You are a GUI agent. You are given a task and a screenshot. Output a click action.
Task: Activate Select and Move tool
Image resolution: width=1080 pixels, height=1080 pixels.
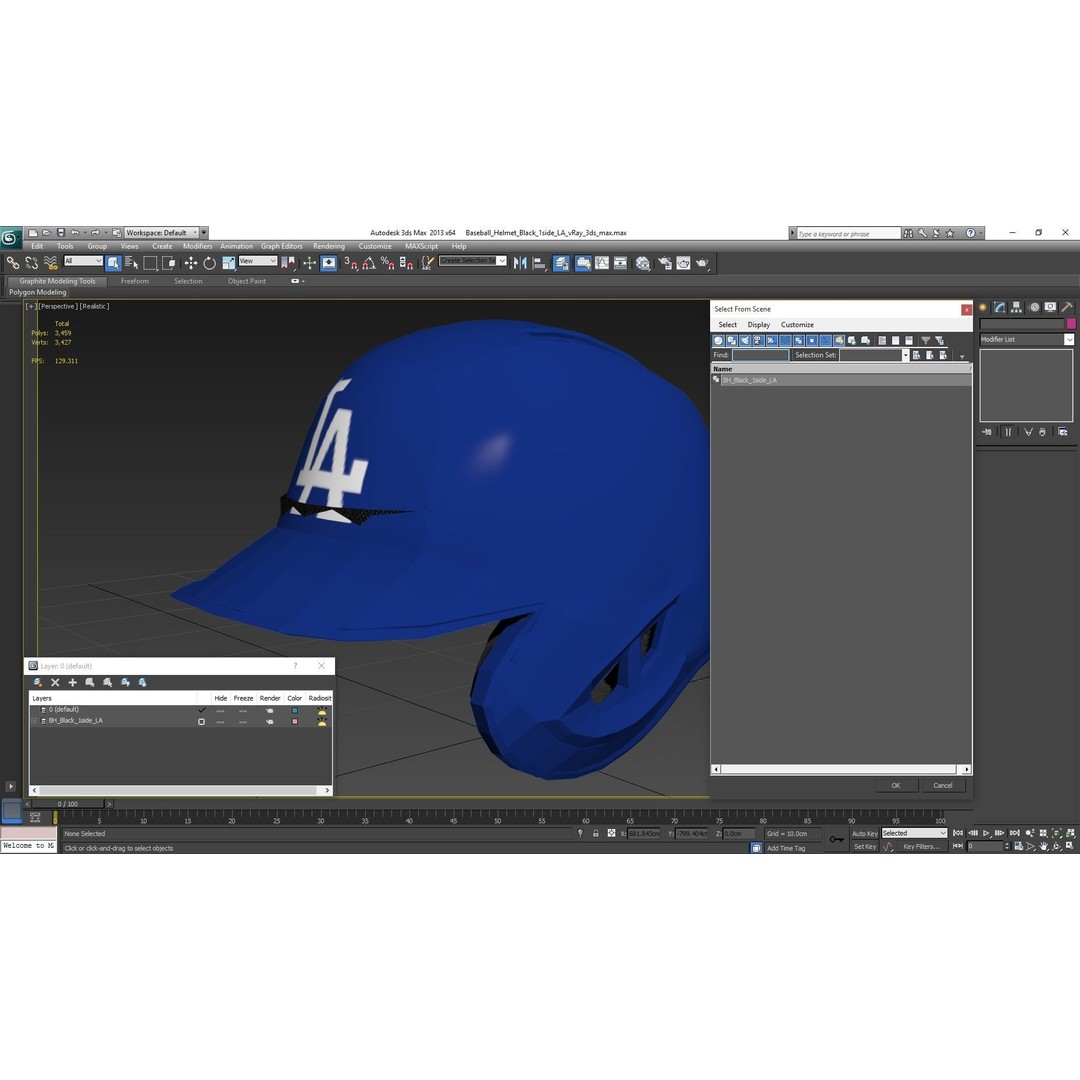[191, 262]
